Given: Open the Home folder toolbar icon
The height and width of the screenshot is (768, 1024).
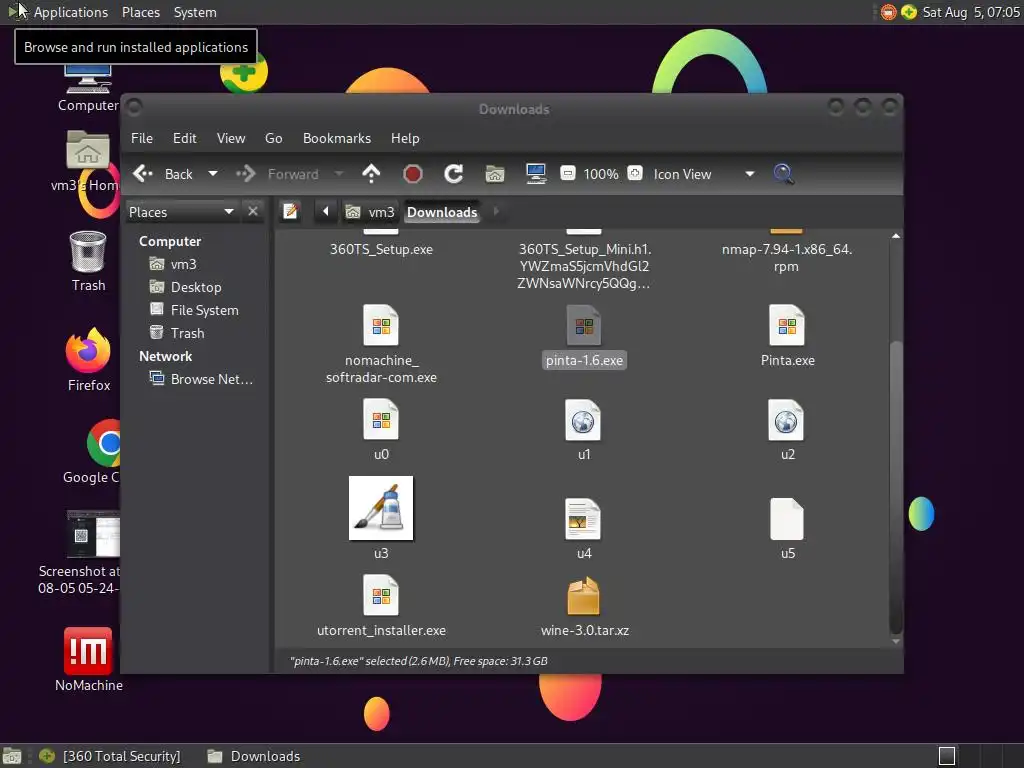Looking at the screenshot, I should tap(495, 174).
